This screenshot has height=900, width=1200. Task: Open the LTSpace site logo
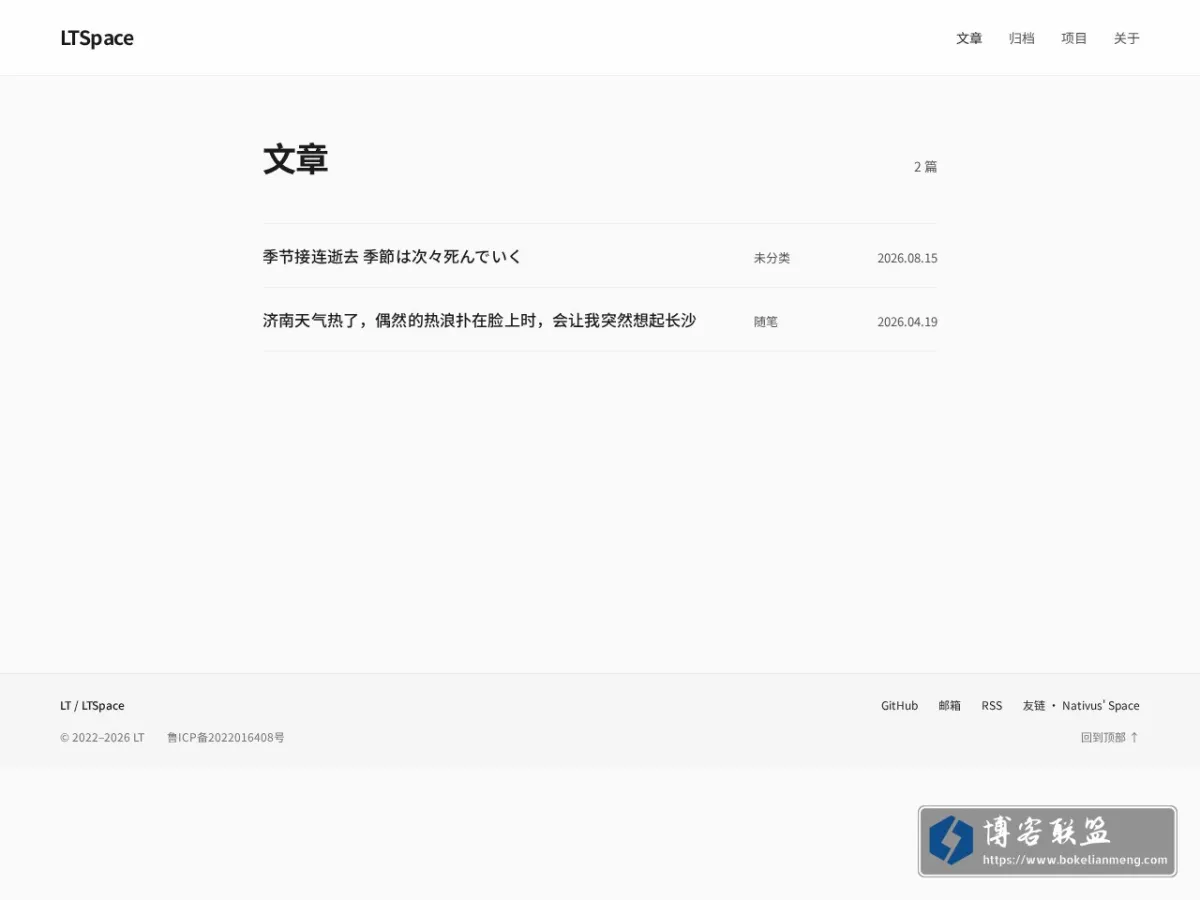pos(97,38)
